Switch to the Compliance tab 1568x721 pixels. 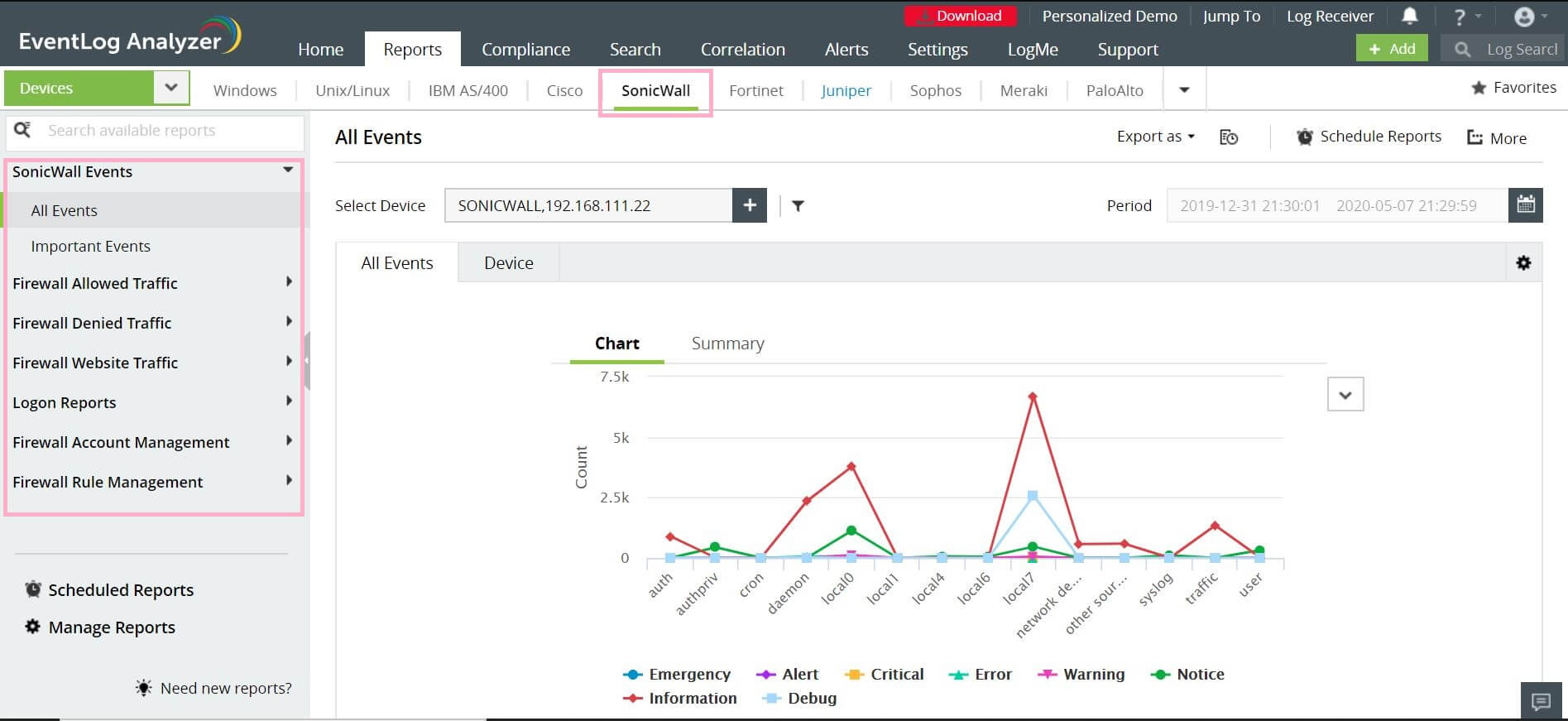[525, 50]
